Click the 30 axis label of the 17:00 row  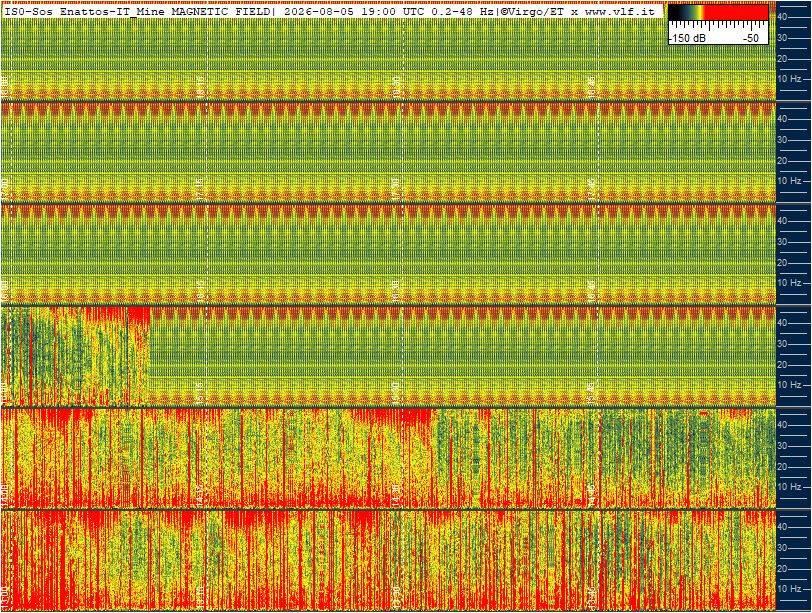(x=782, y=140)
